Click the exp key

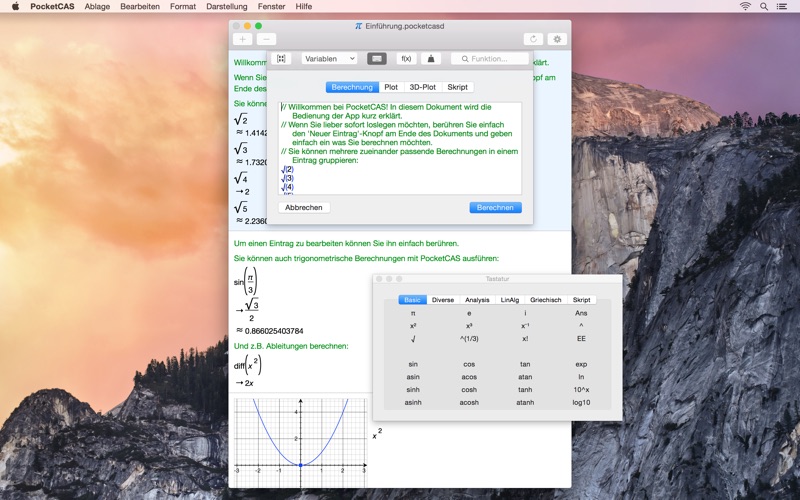pyautogui.click(x=581, y=364)
